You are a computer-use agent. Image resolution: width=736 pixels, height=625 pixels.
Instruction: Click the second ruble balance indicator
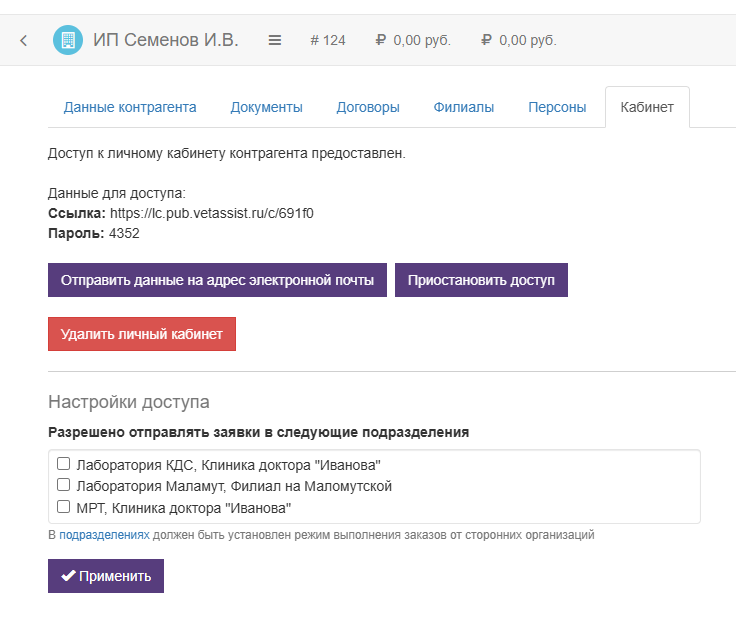click(519, 41)
